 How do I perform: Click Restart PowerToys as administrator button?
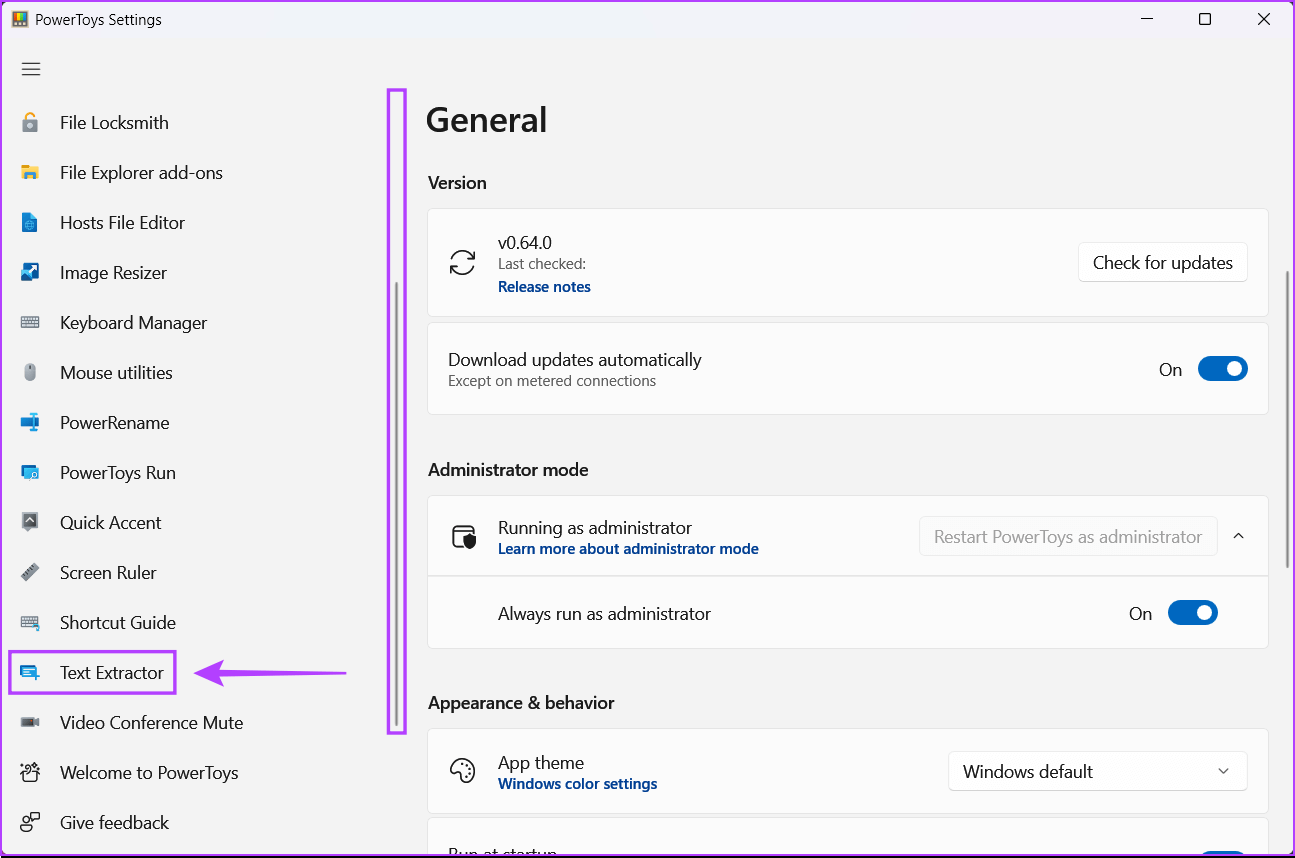[x=1068, y=536]
